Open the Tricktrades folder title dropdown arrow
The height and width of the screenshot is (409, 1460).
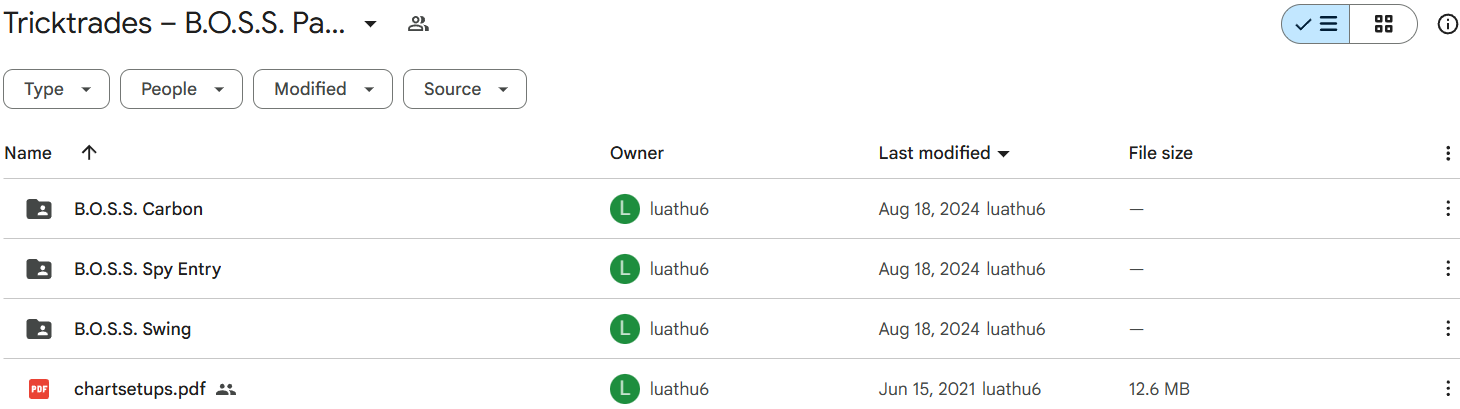point(370,25)
